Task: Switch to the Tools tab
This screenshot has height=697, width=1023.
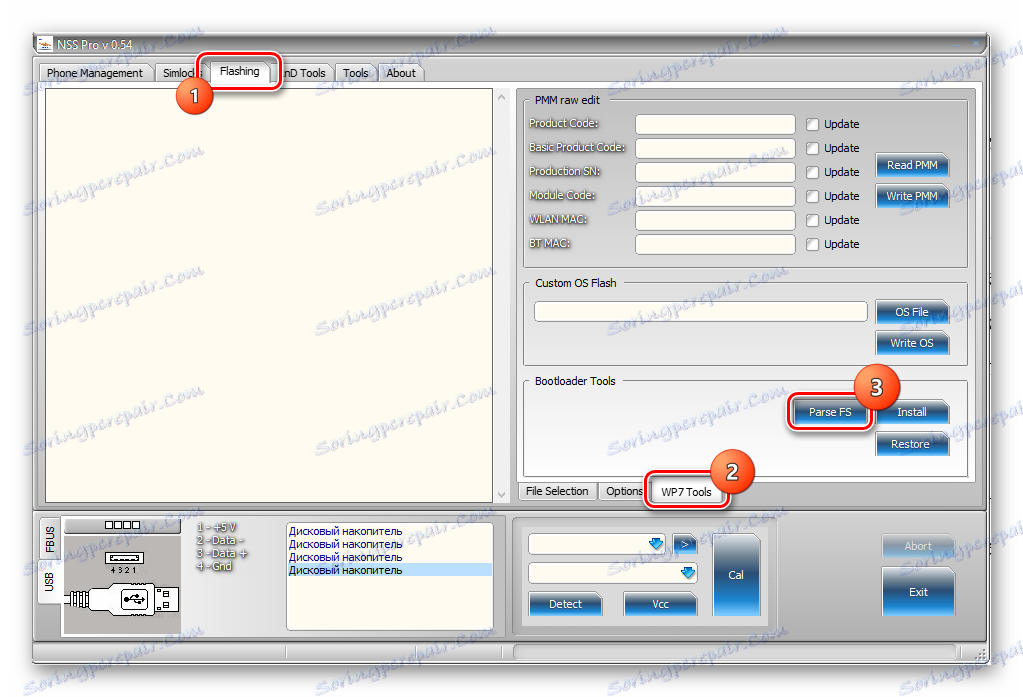Action: (x=356, y=73)
